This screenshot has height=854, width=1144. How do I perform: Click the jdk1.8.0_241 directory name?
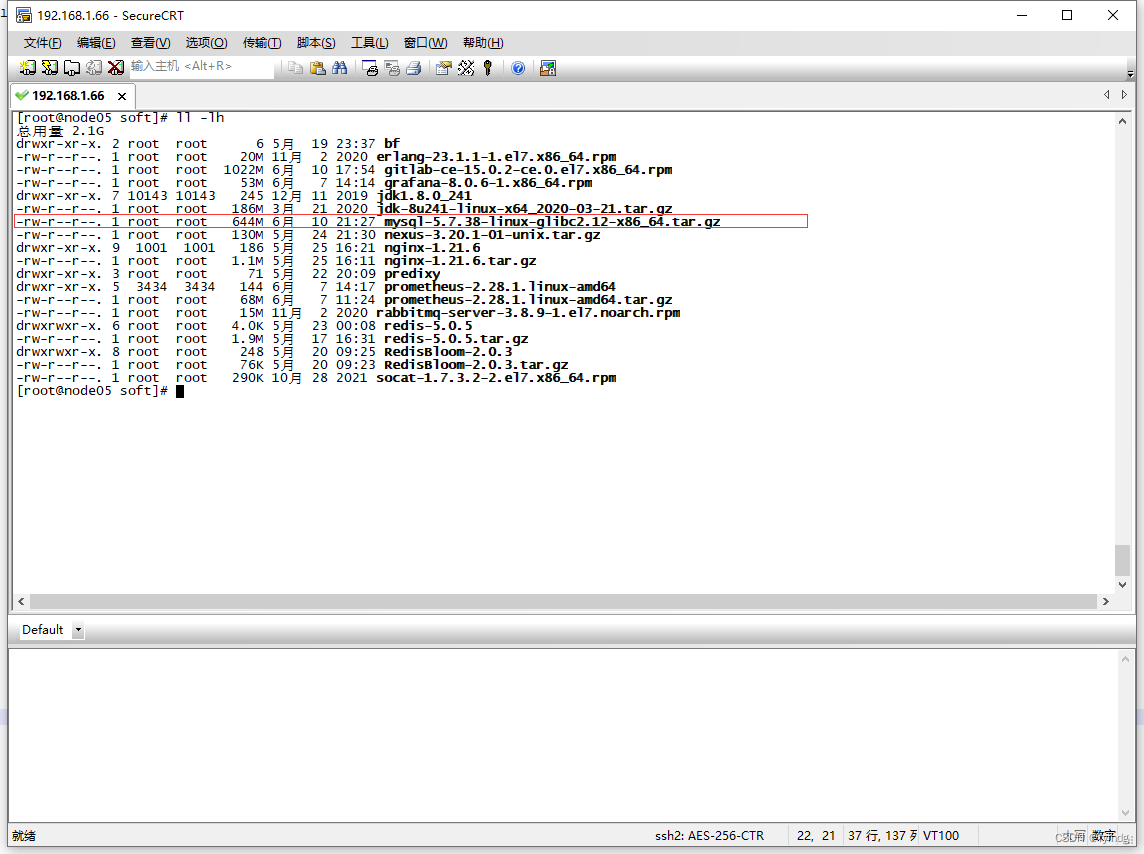(x=424, y=195)
